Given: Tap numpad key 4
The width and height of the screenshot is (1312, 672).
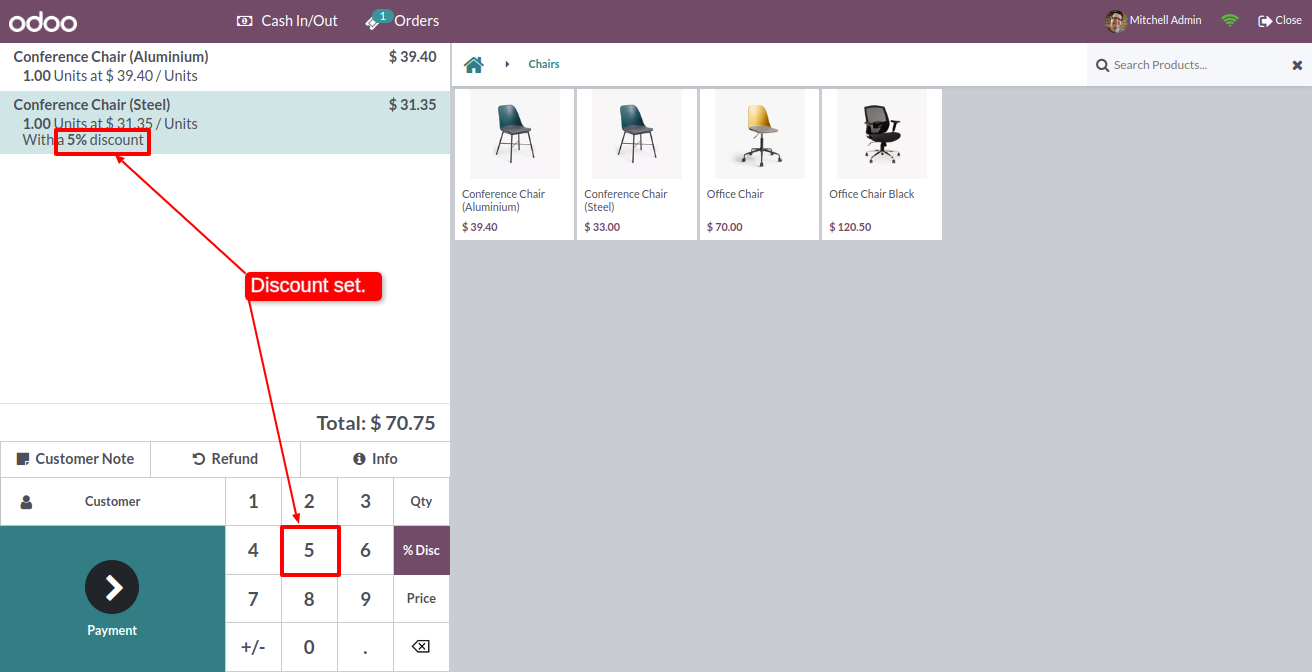Looking at the screenshot, I should coord(253,550).
